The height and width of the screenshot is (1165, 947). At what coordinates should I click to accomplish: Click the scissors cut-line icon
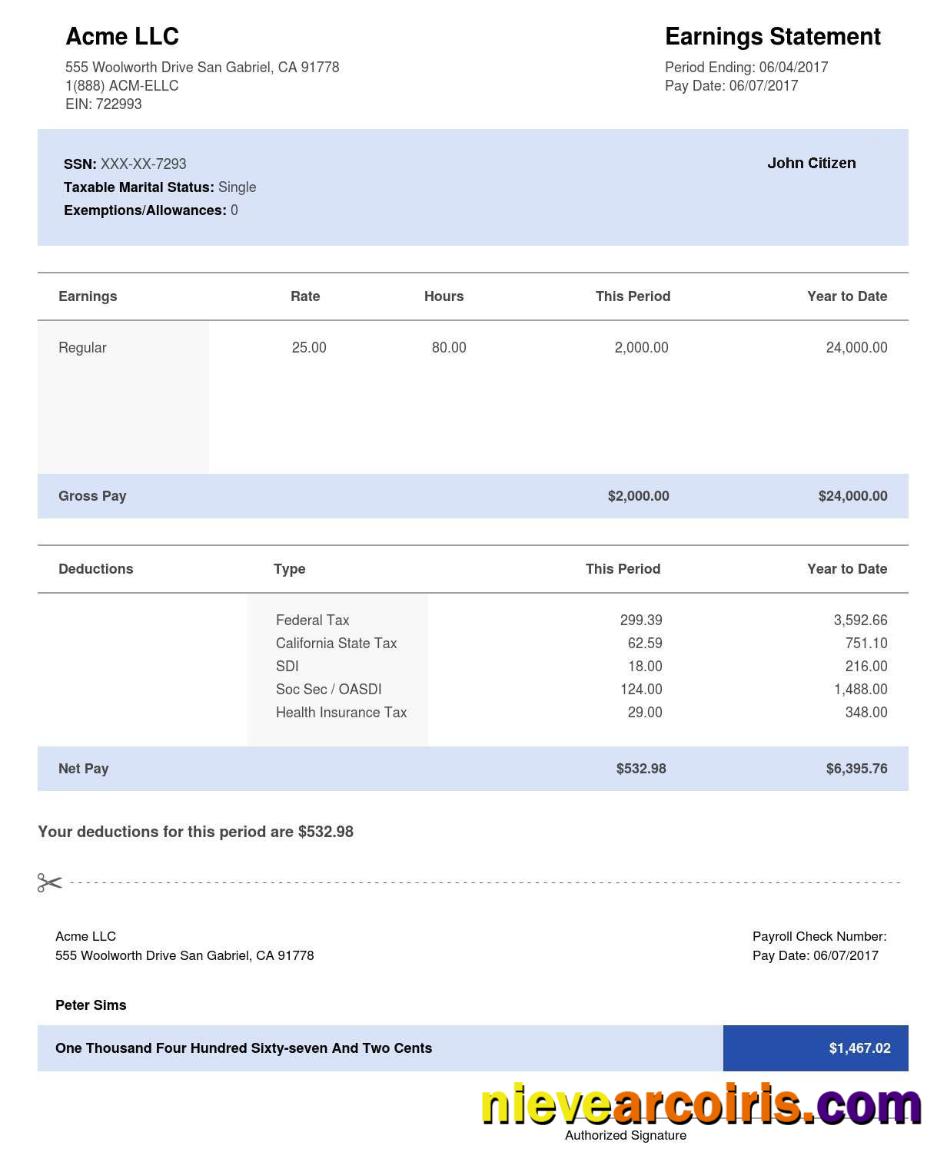(49, 882)
